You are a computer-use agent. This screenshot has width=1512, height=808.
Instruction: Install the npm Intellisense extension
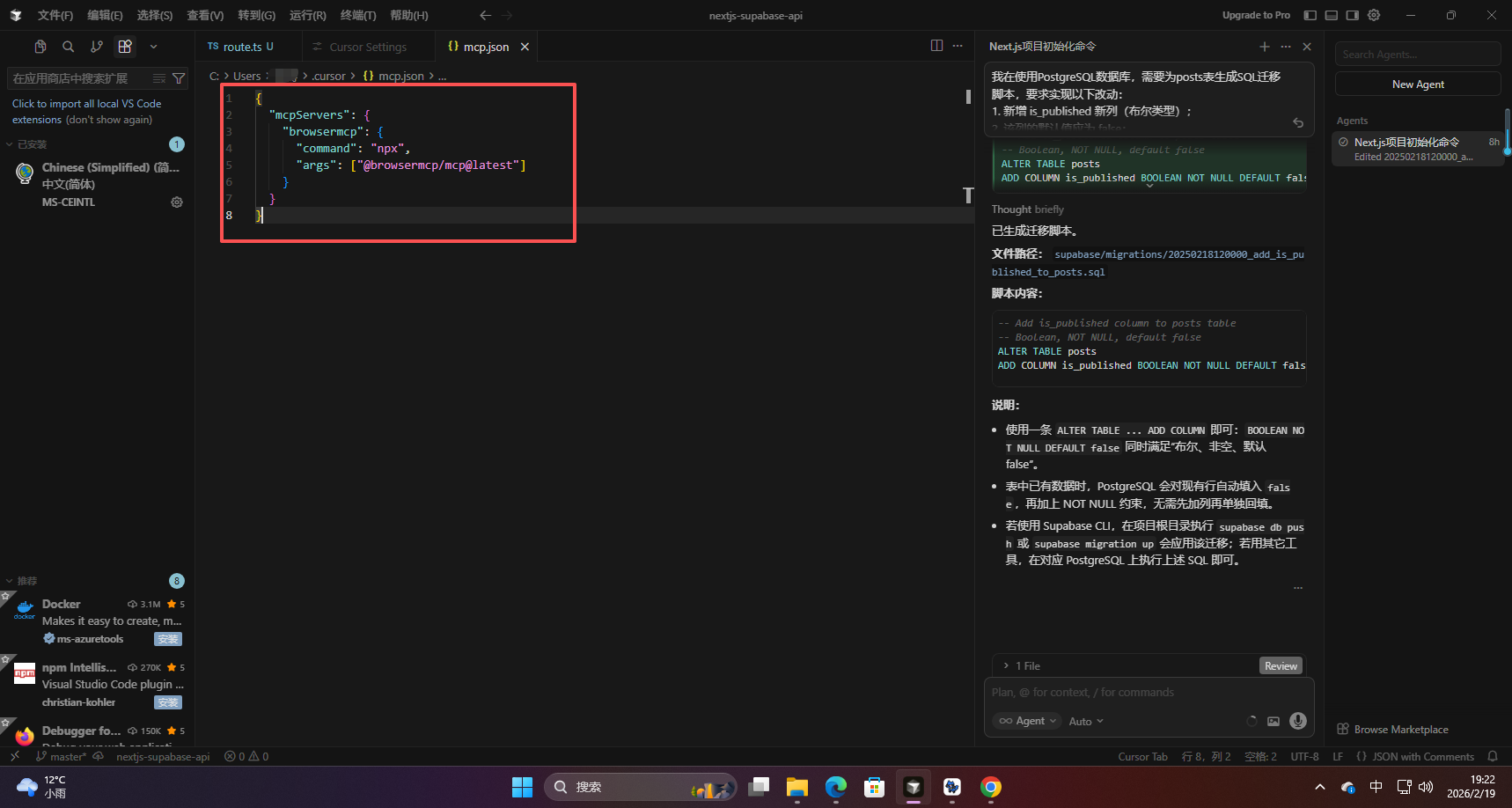168,702
